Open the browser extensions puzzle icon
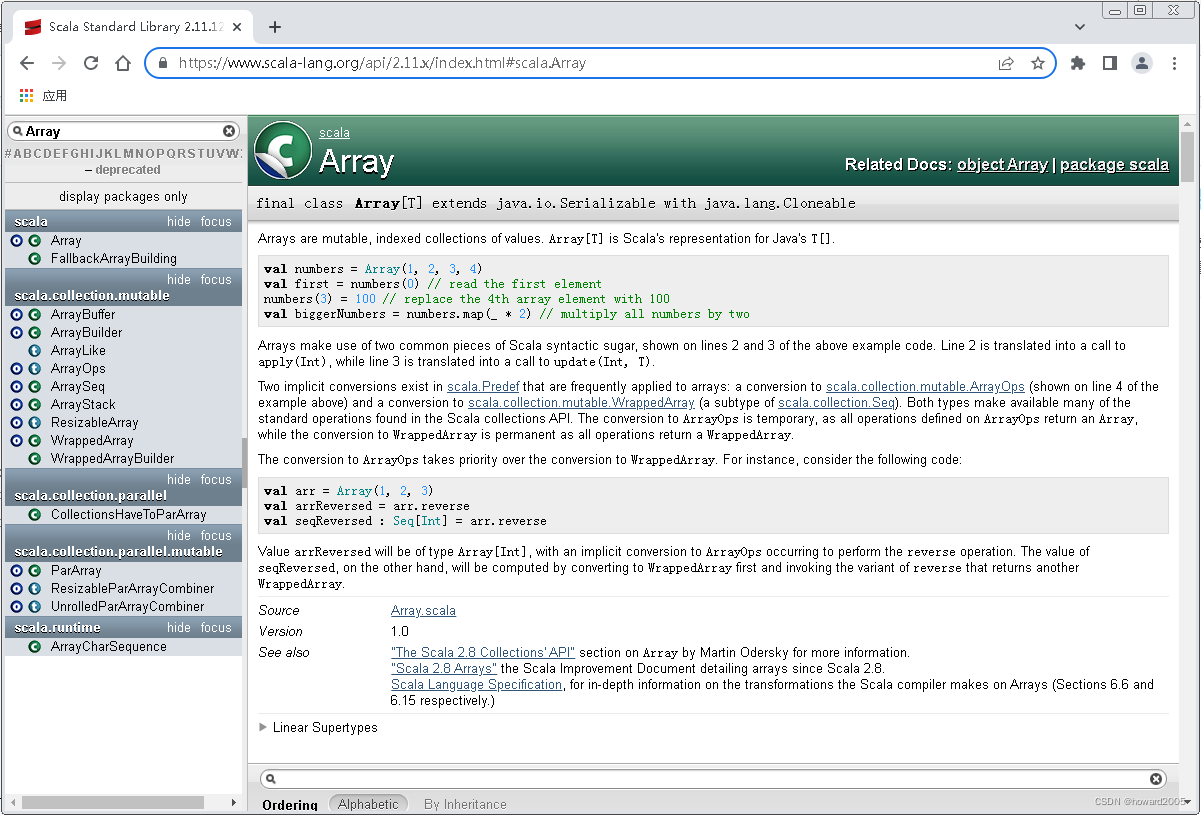Viewport: 1201px width, 815px height. coord(1077,63)
